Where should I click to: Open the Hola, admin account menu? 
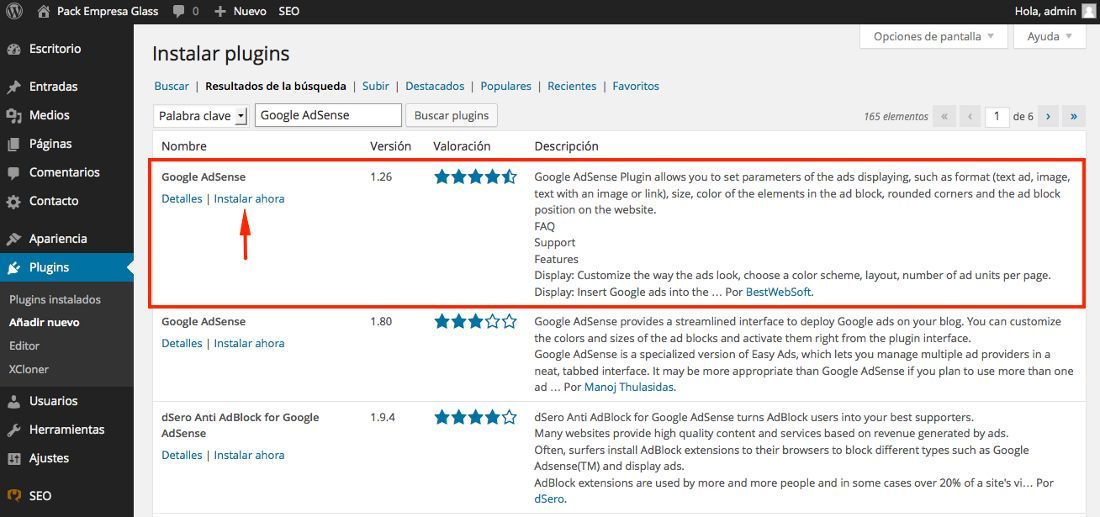click(1054, 11)
